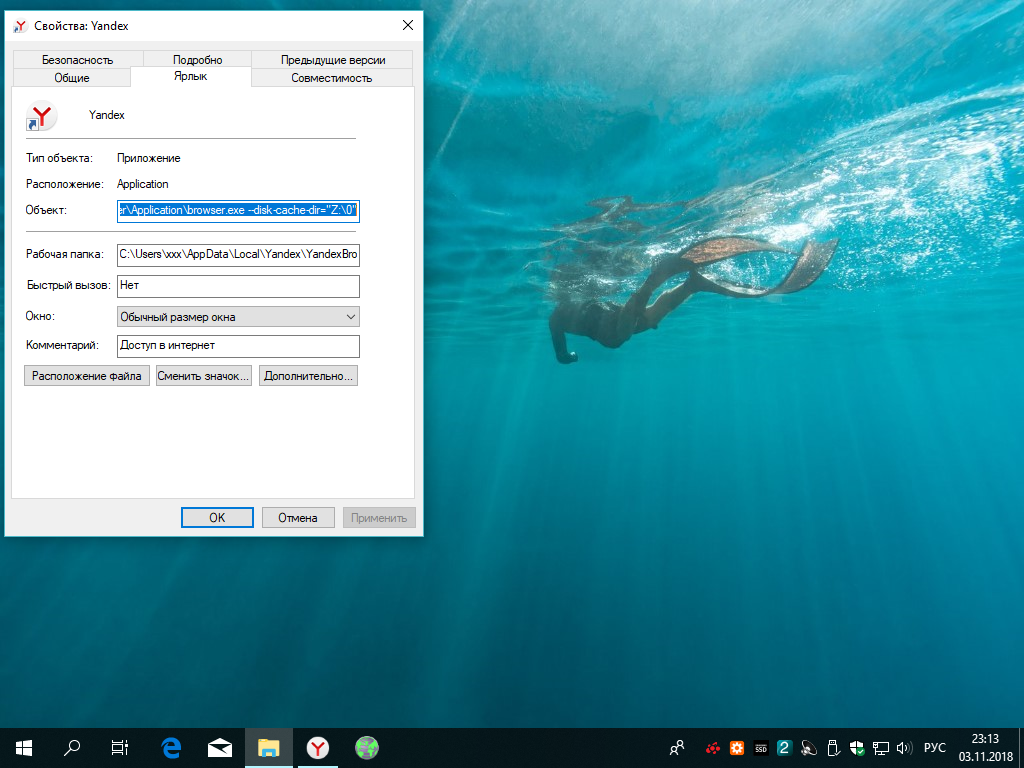1024x768 pixels.
Task: Open network connection tray icon
Action: click(881, 748)
